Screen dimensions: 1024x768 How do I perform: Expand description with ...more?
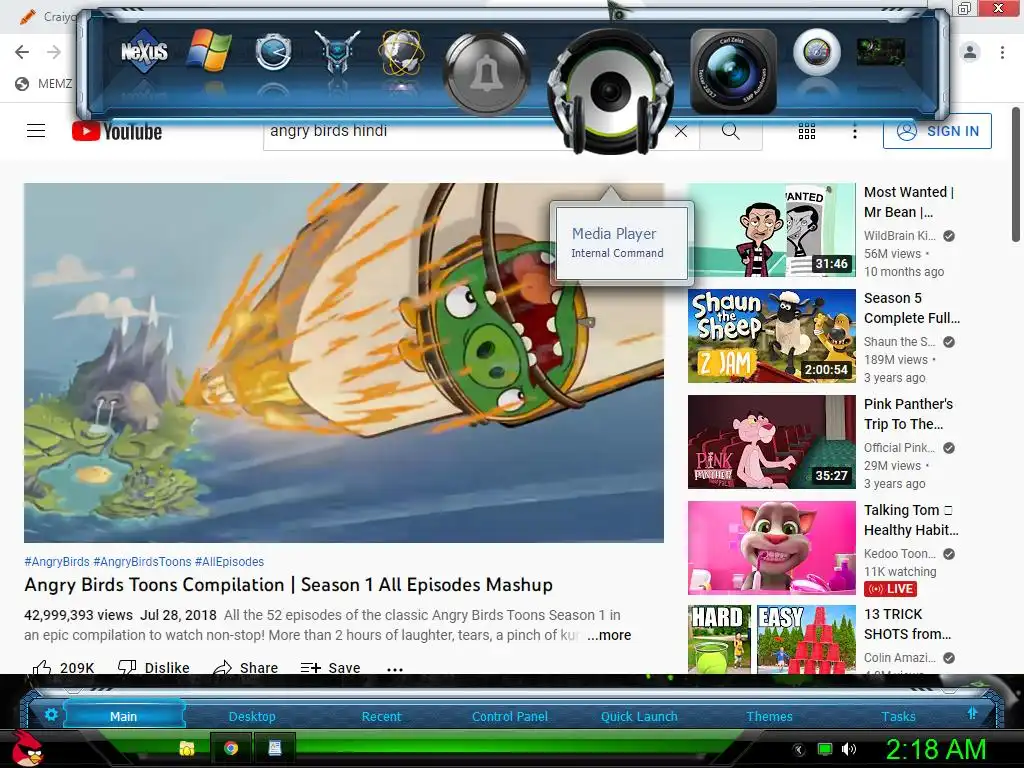609,635
